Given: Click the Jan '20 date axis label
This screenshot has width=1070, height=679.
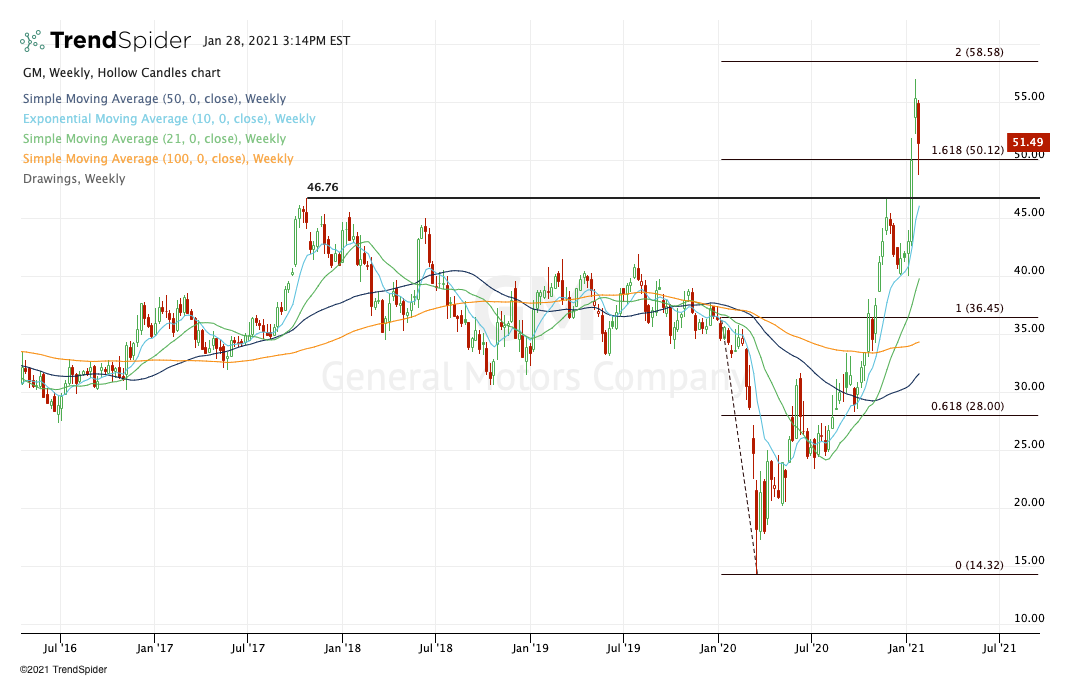Looking at the screenshot, I should (718, 648).
